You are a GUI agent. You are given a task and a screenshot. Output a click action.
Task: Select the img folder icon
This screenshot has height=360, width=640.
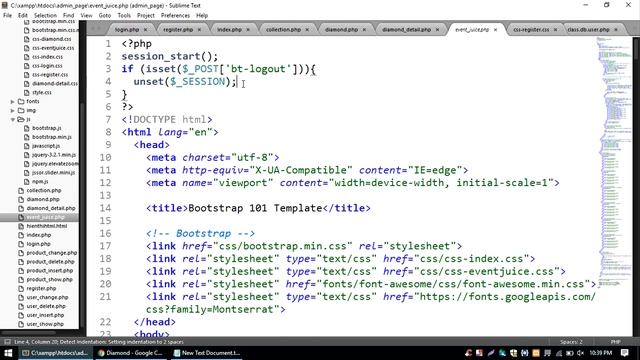pyautogui.click(x=21, y=111)
